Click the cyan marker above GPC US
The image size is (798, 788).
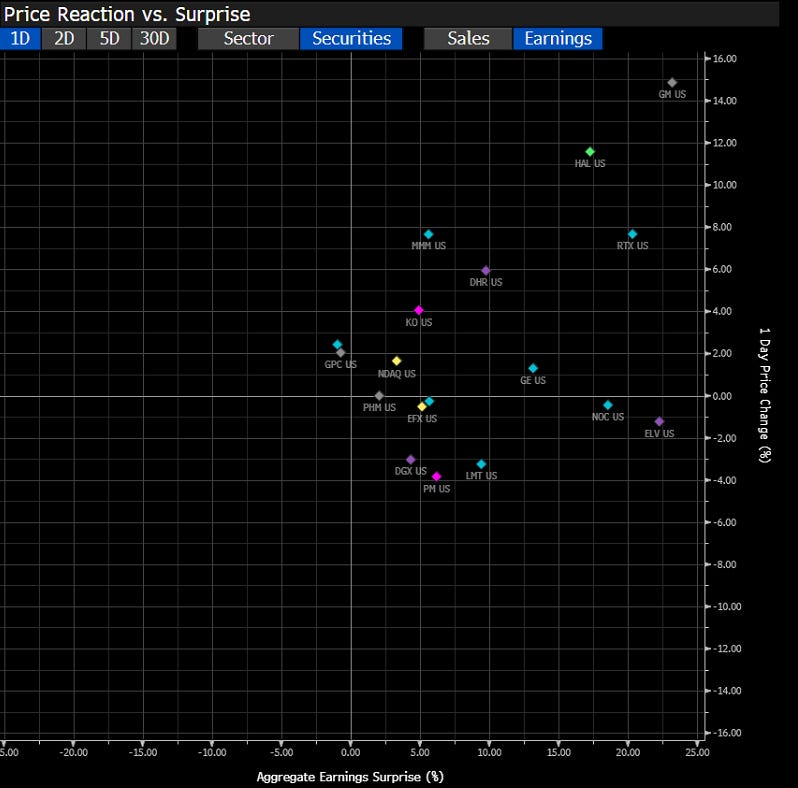[x=337, y=345]
